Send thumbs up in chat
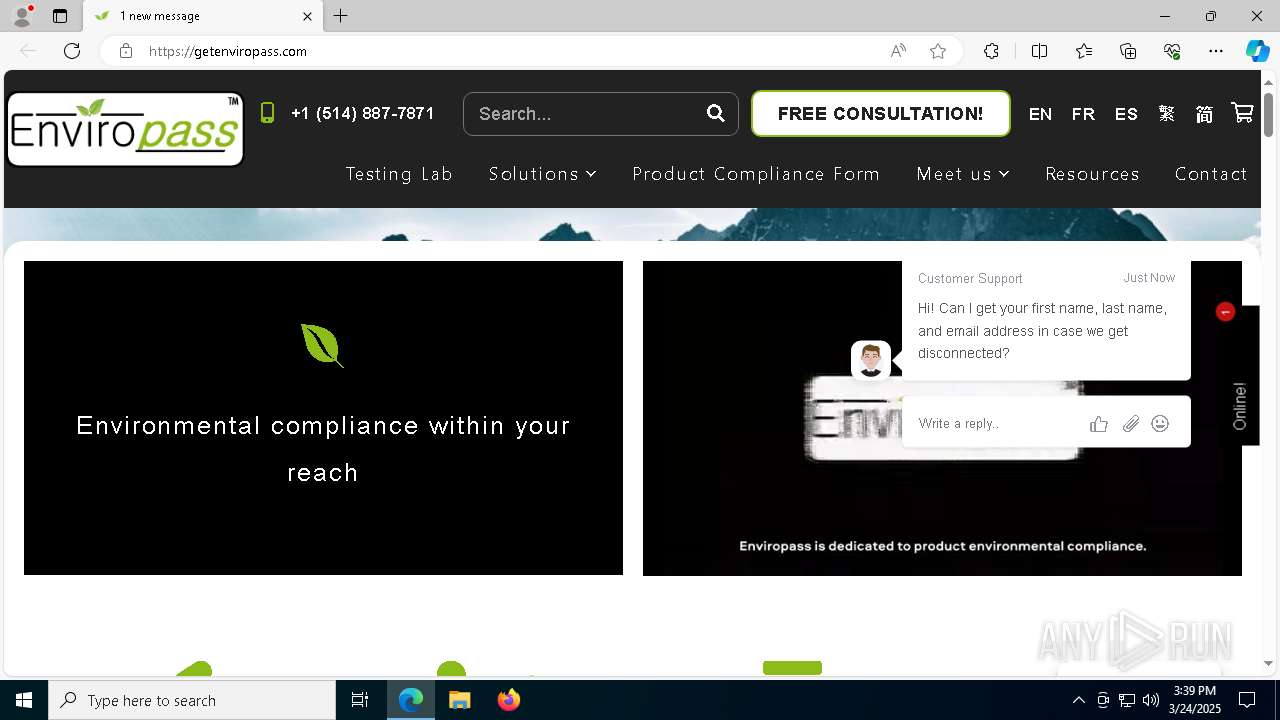Viewport: 1280px width, 720px height. pyautogui.click(x=1099, y=424)
